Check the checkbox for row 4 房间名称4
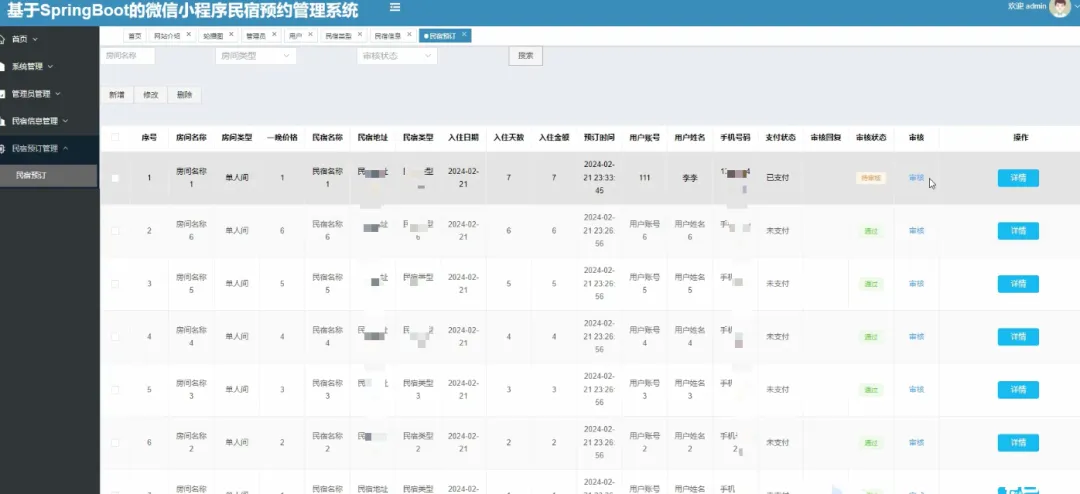 click(x=115, y=337)
